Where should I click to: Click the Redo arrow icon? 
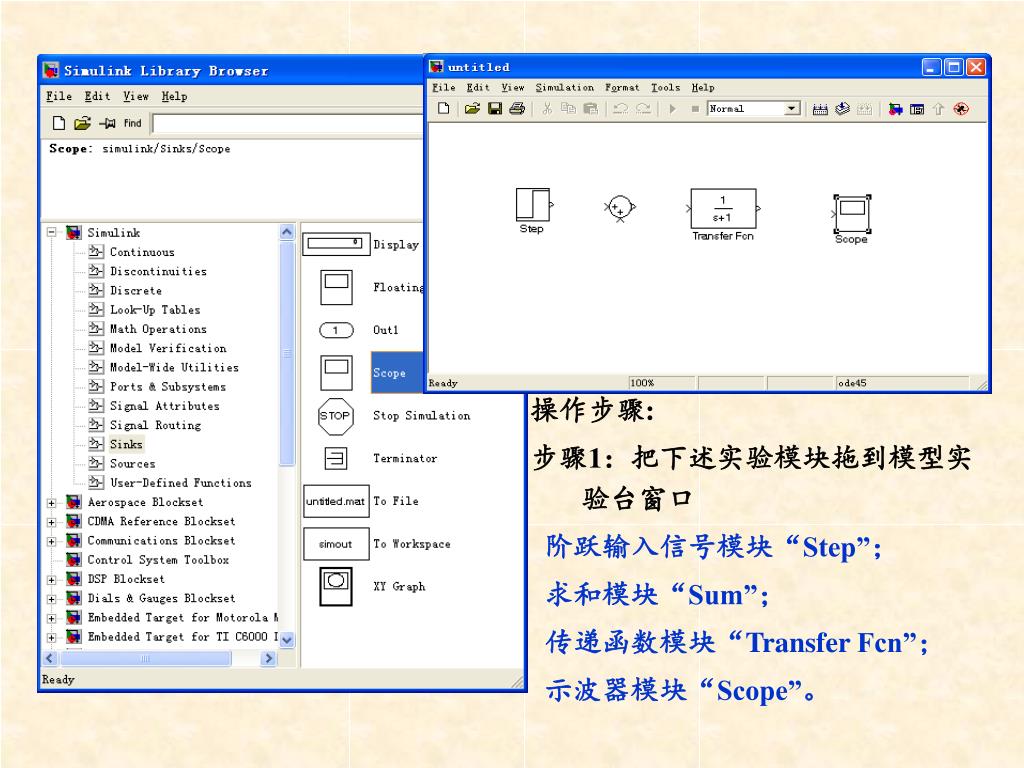(643, 108)
